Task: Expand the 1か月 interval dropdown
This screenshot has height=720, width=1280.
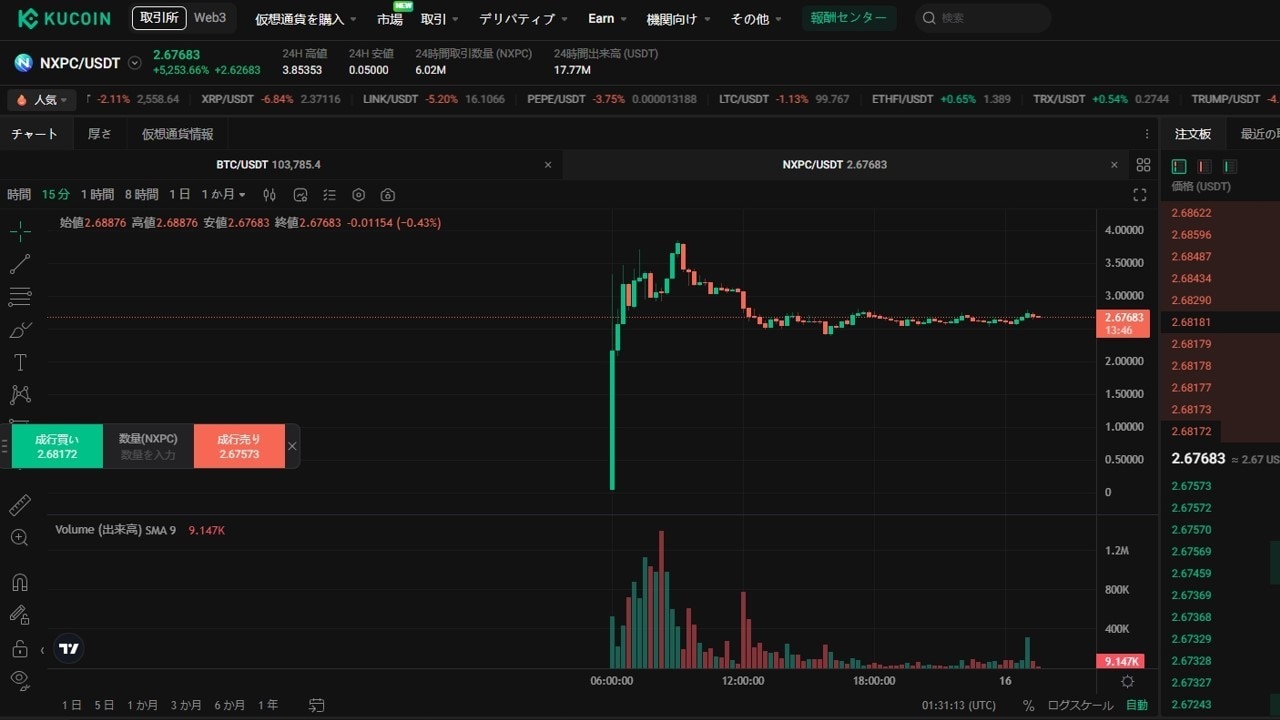Action: [223, 195]
